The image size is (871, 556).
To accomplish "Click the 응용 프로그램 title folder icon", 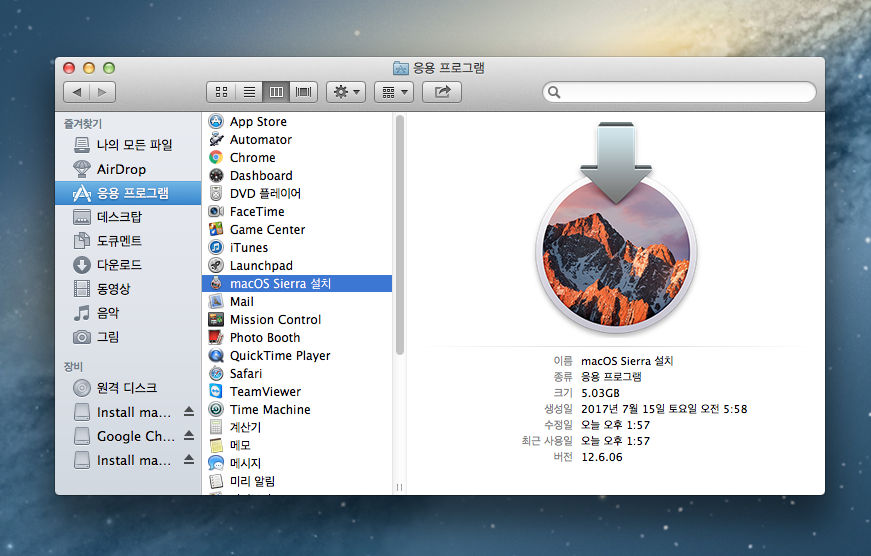I will point(401,68).
